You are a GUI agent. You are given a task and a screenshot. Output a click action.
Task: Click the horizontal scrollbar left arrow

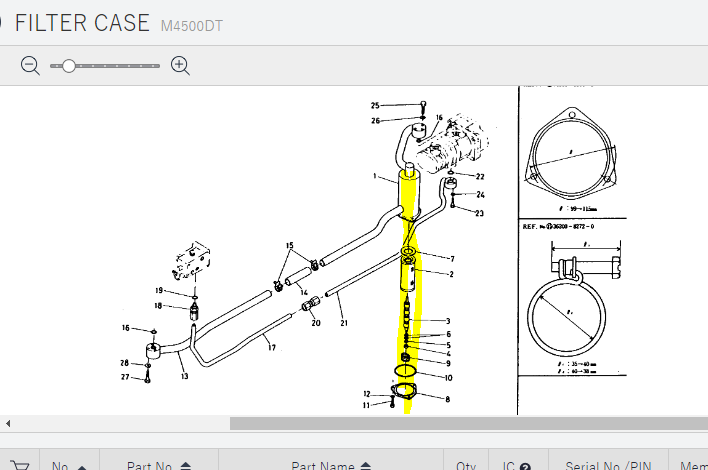click(x=8, y=423)
